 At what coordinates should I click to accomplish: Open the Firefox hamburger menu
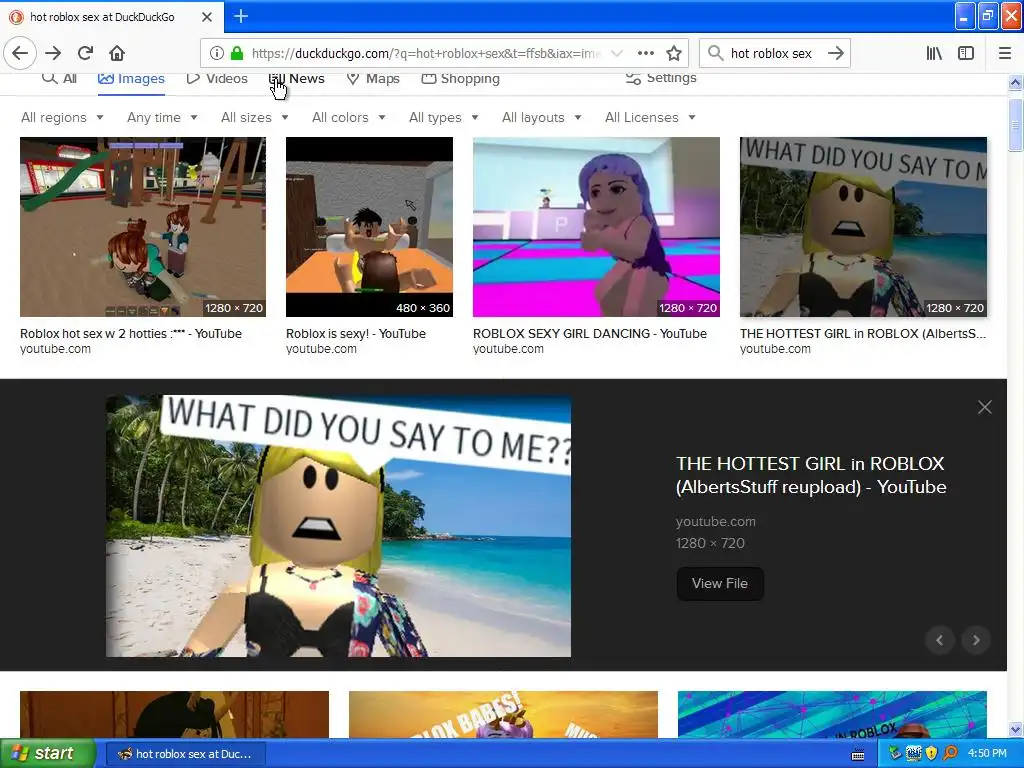(1004, 53)
